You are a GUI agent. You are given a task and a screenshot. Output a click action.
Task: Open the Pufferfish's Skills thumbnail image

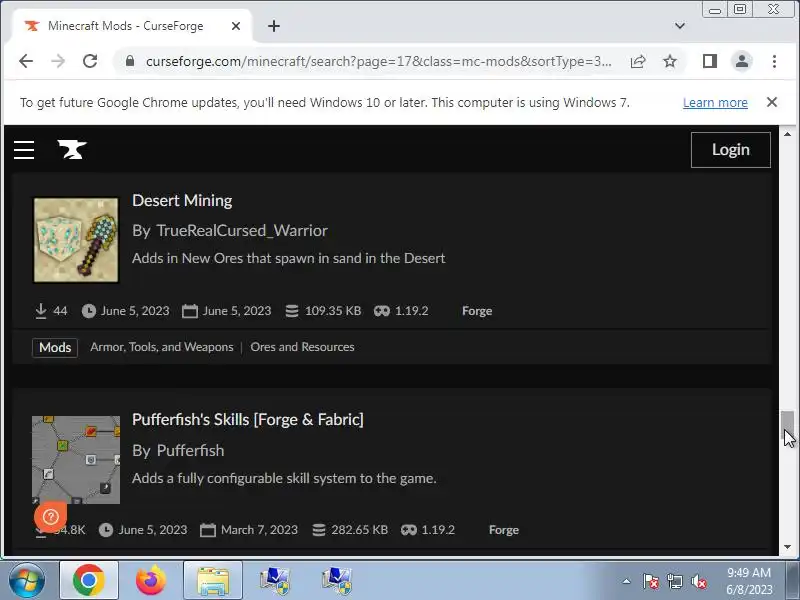pyautogui.click(x=76, y=460)
